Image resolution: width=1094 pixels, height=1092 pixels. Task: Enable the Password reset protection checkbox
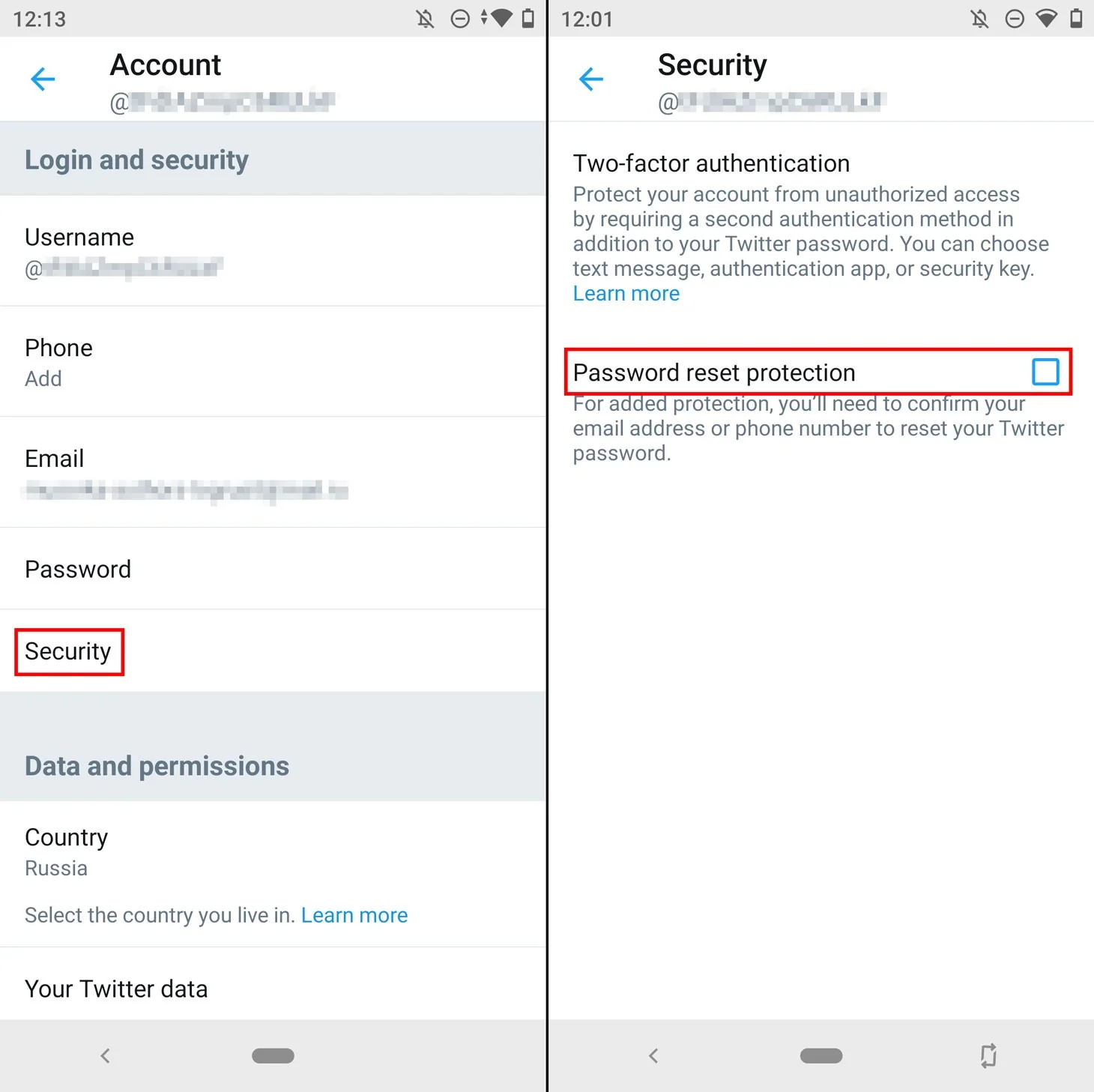point(1045,372)
